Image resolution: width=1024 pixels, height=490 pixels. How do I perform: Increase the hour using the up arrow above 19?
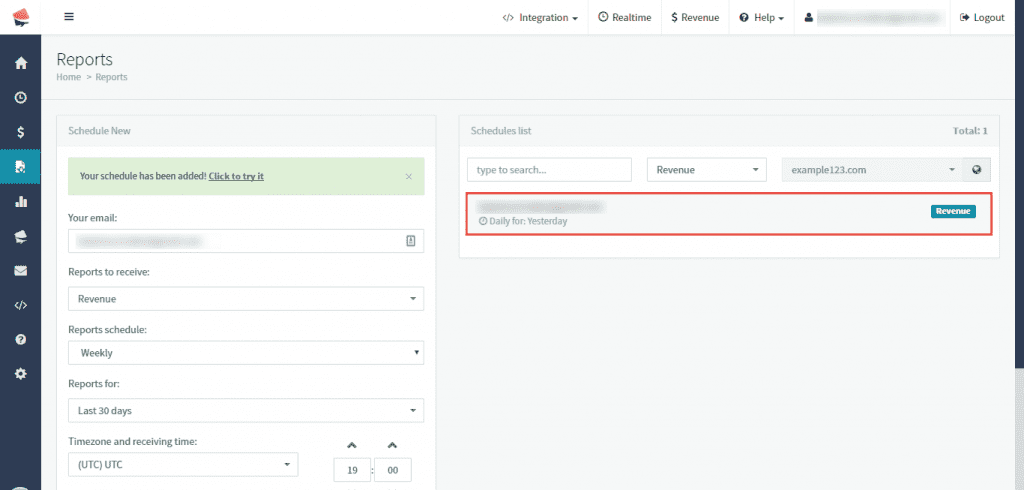point(351,445)
